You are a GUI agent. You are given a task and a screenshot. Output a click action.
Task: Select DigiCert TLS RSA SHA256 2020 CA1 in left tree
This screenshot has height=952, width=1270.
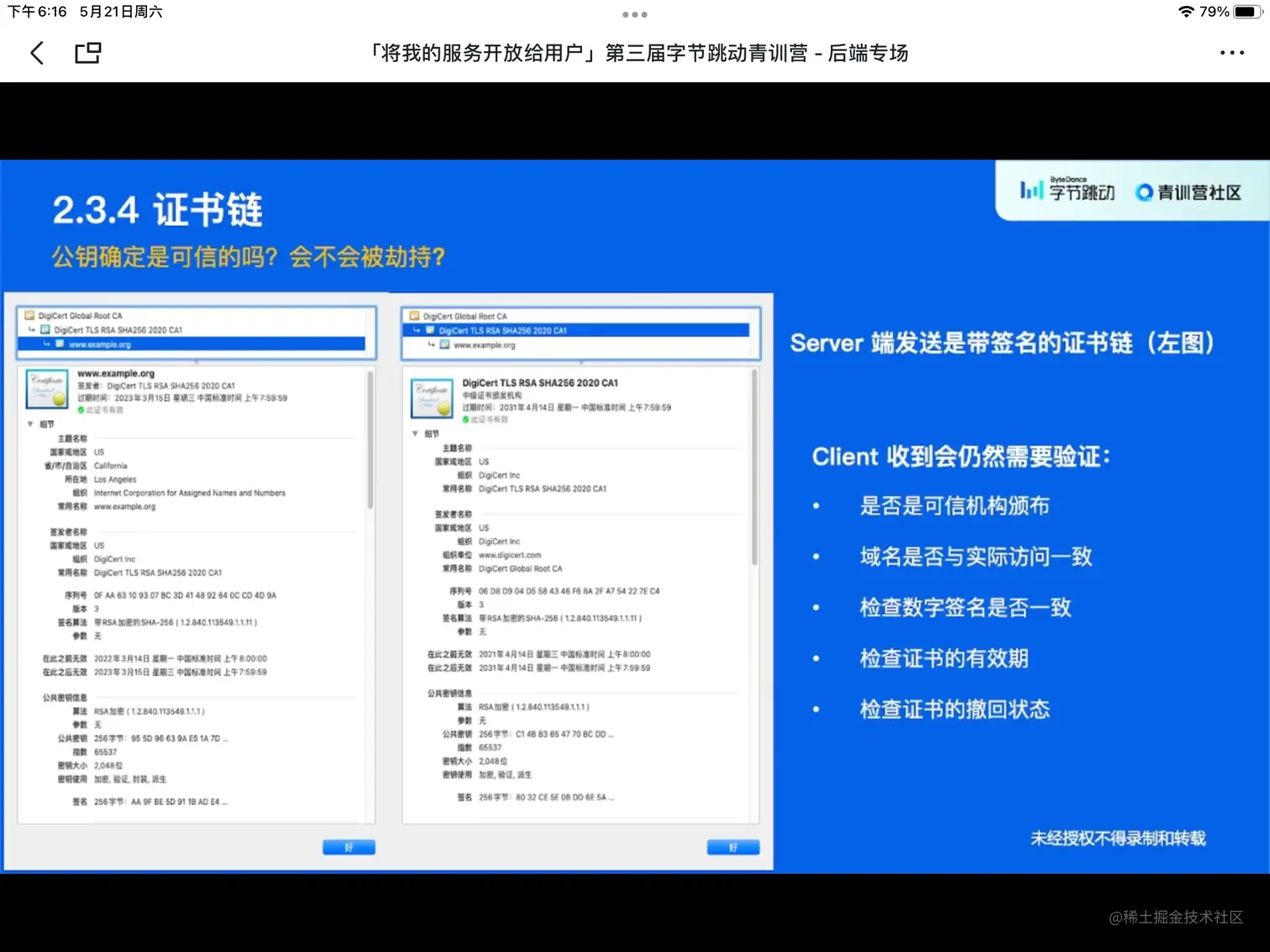point(118,330)
